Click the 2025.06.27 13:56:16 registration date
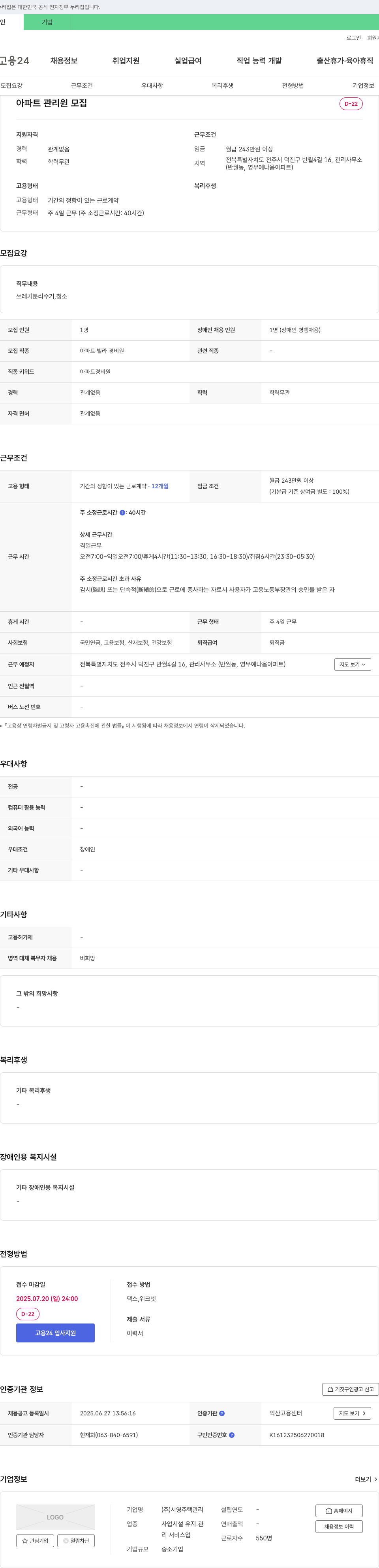 click(108, 1413)
